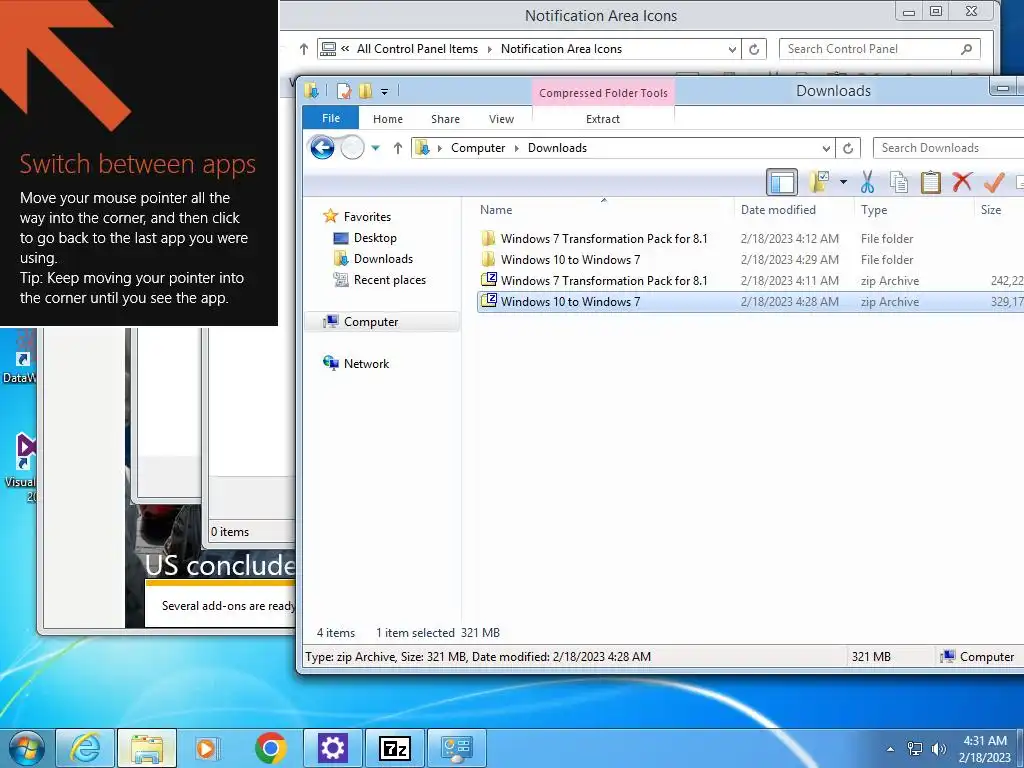The image size is (1024, 768).
Task: Open Windows Media Player from taskbar
Action: click(206, 748)
